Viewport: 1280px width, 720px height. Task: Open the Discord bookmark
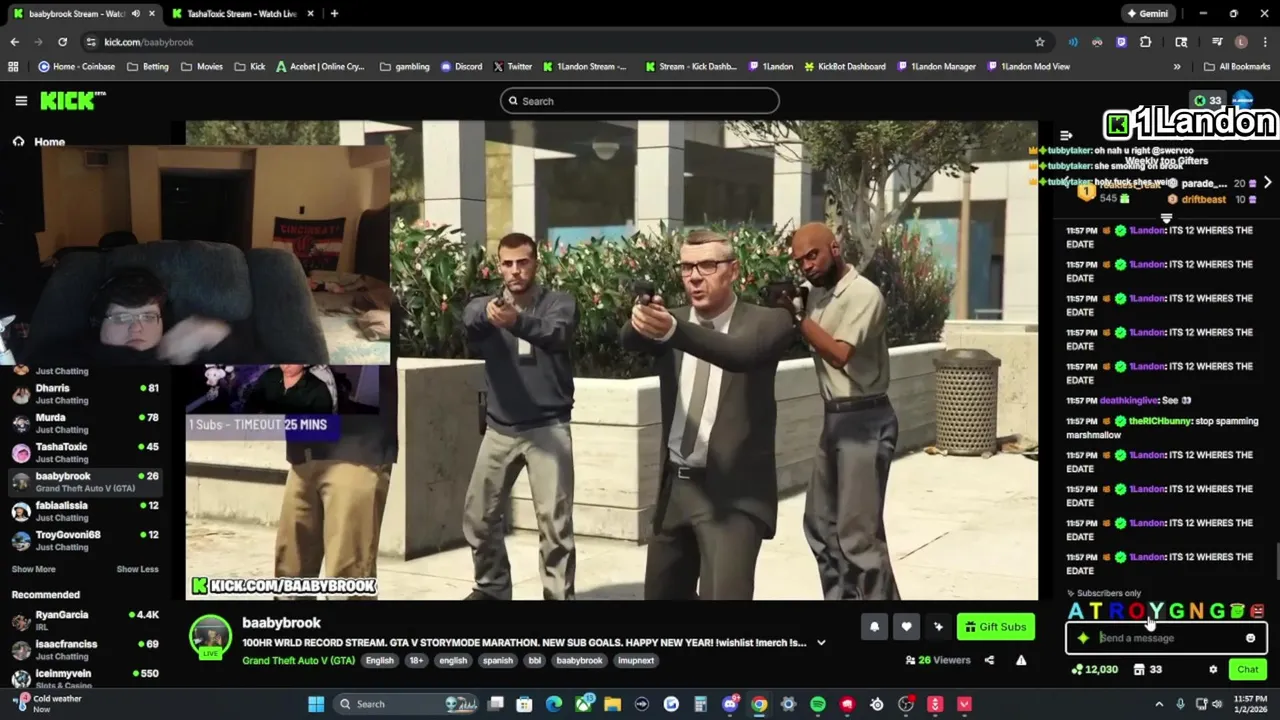point(461,67)
